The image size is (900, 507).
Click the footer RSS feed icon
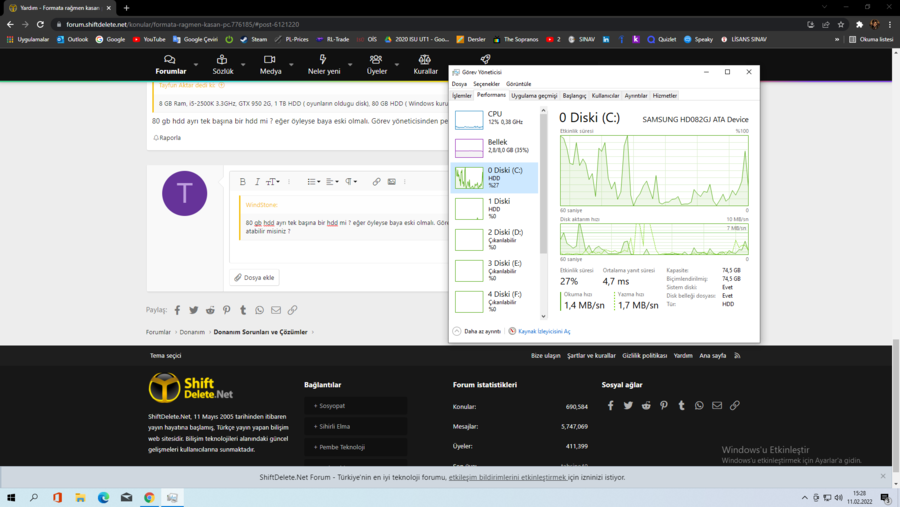tap(737, 355)
